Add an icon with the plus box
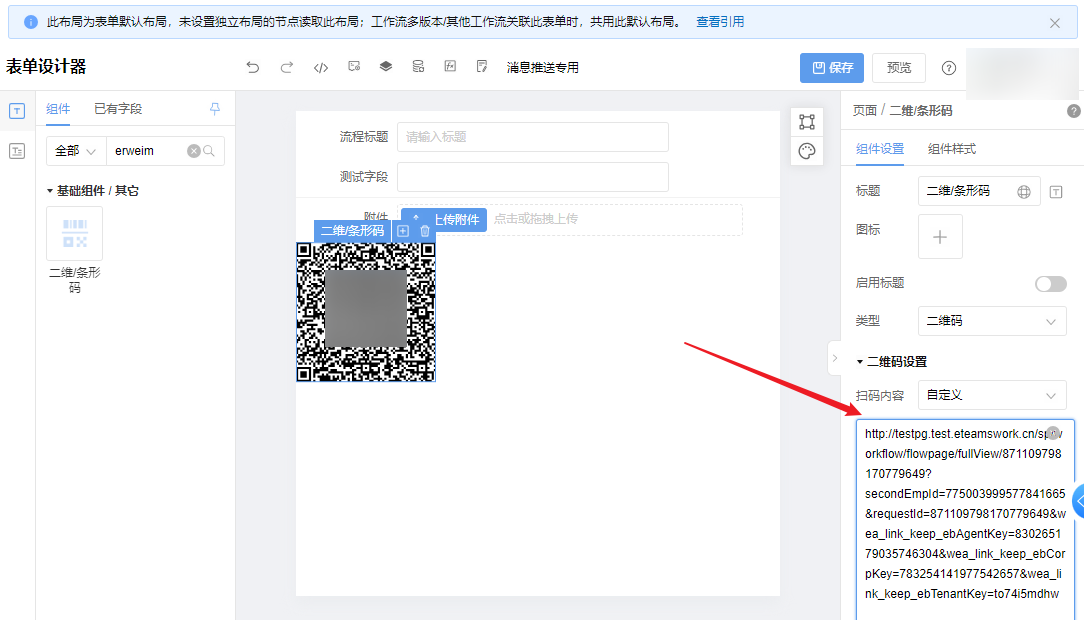Screen dimensions: 1084x620 tap(940, 237)
